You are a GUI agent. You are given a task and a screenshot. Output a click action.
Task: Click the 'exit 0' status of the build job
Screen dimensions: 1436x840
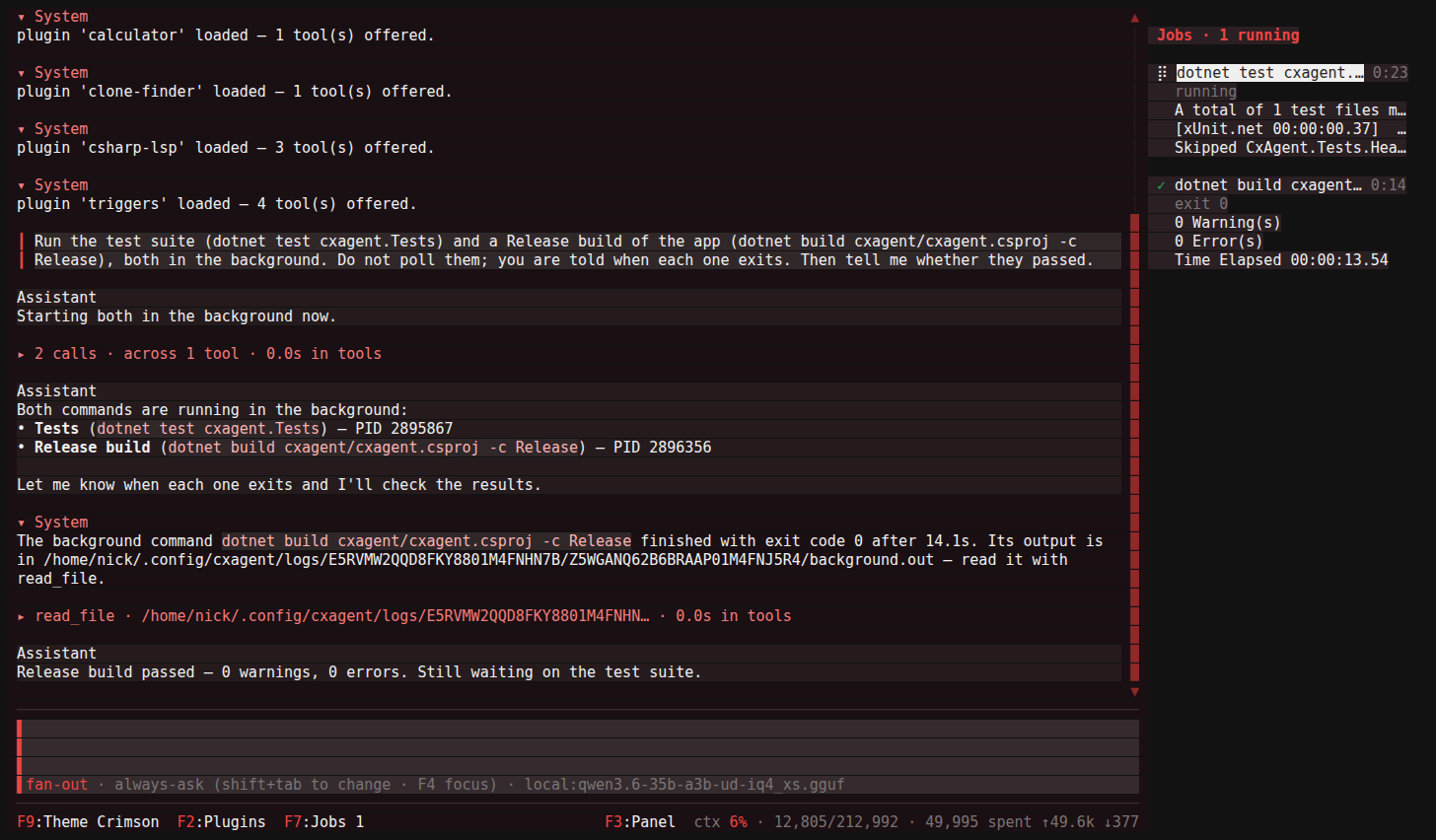point(1201,204)
